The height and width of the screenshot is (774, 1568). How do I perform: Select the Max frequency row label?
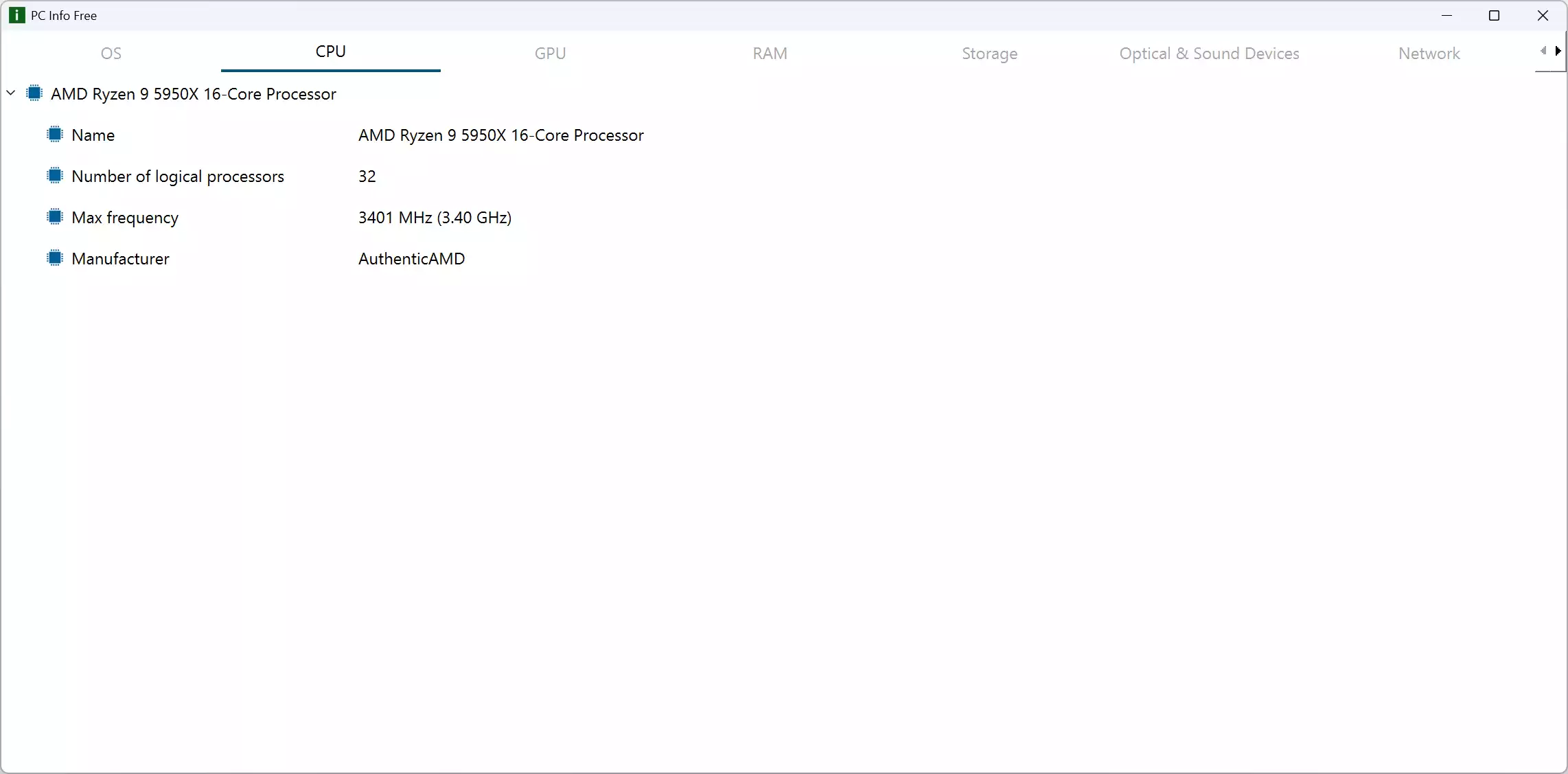(x=125, y=218)
